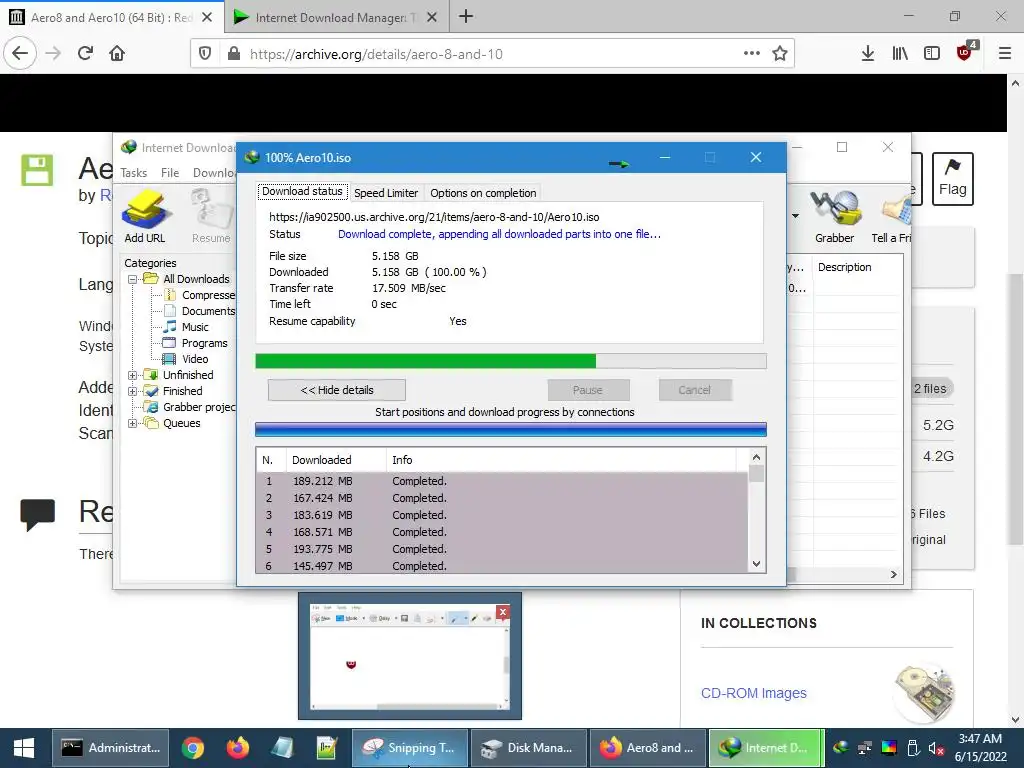Viewport: 1024px width, 768px height.
Task: Open the Grabber tool in IDM toolbar
Action: tap(834, 216)
